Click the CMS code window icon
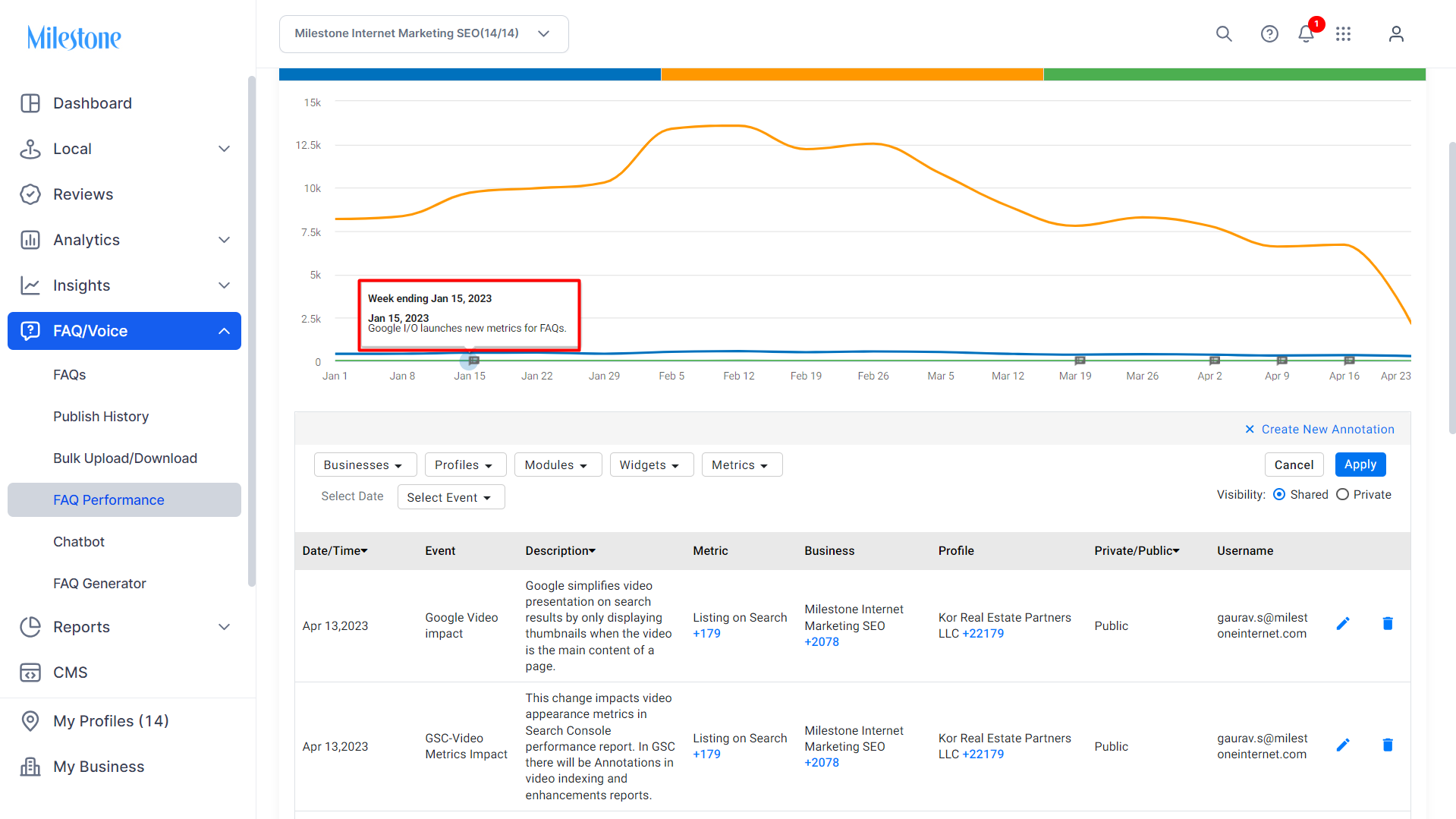 click(x=30, y=673)
